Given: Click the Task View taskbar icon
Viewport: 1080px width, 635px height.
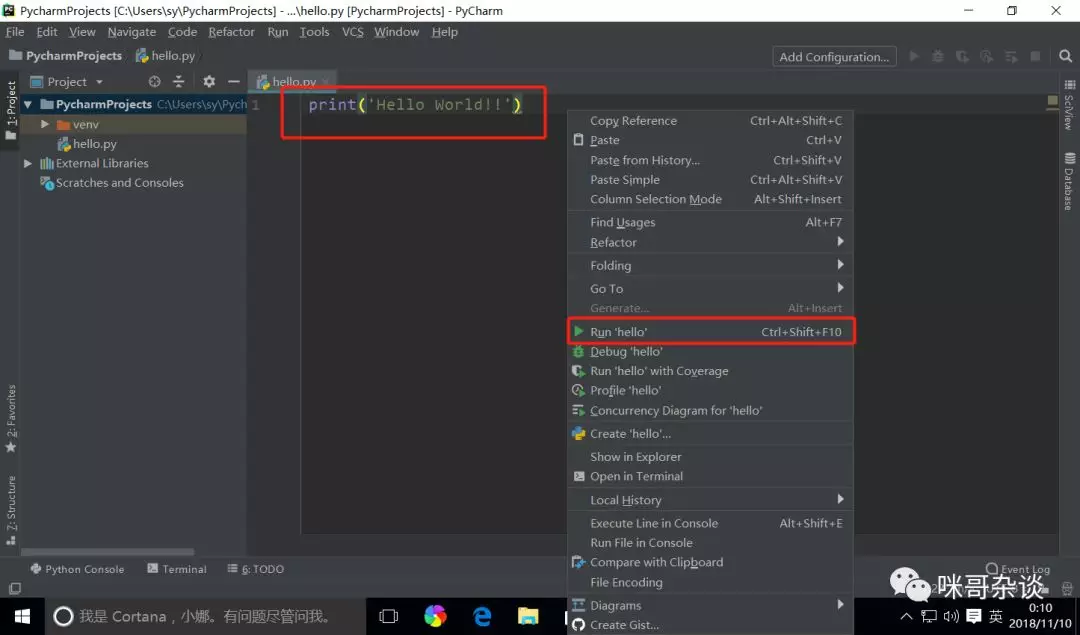Looking at the screenshot, I should (x=388, y=616).
